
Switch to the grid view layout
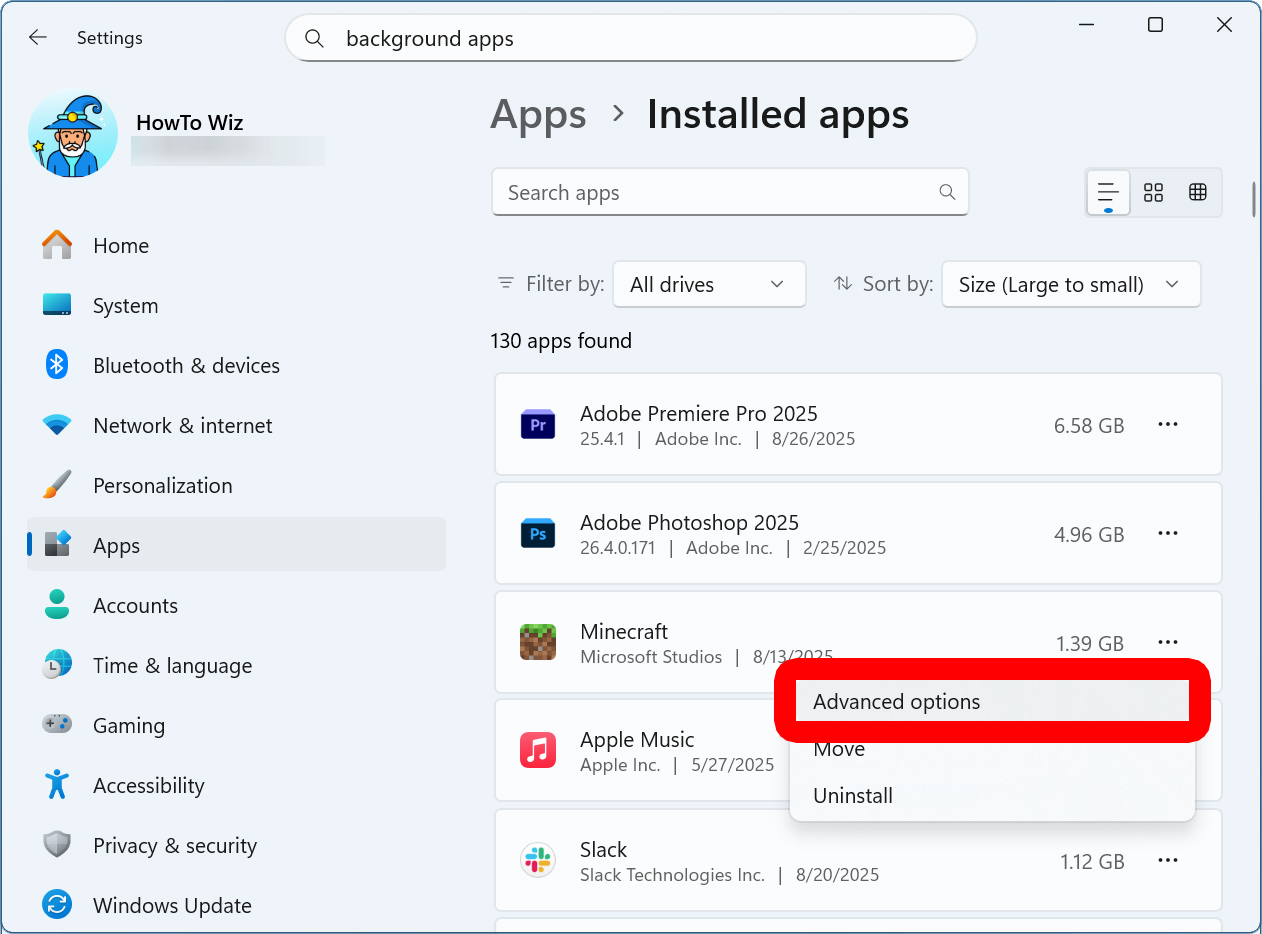1198,192
